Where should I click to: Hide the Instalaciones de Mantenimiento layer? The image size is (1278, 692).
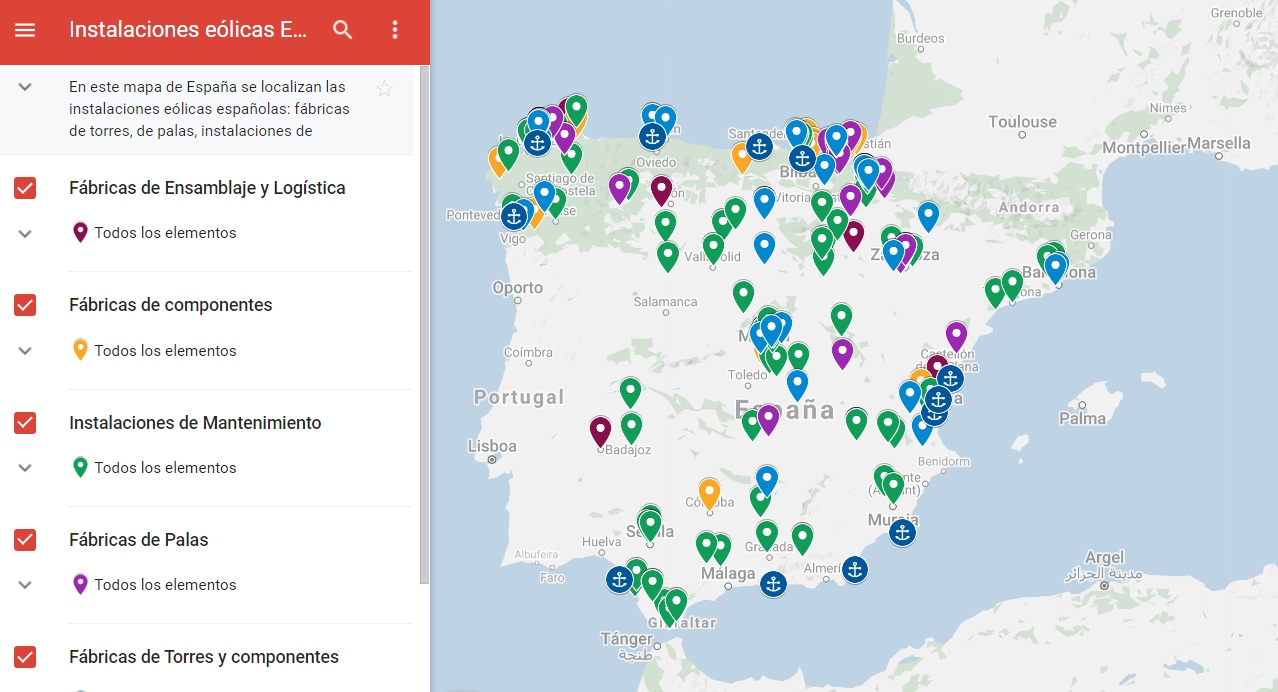(x=25, y=423)
